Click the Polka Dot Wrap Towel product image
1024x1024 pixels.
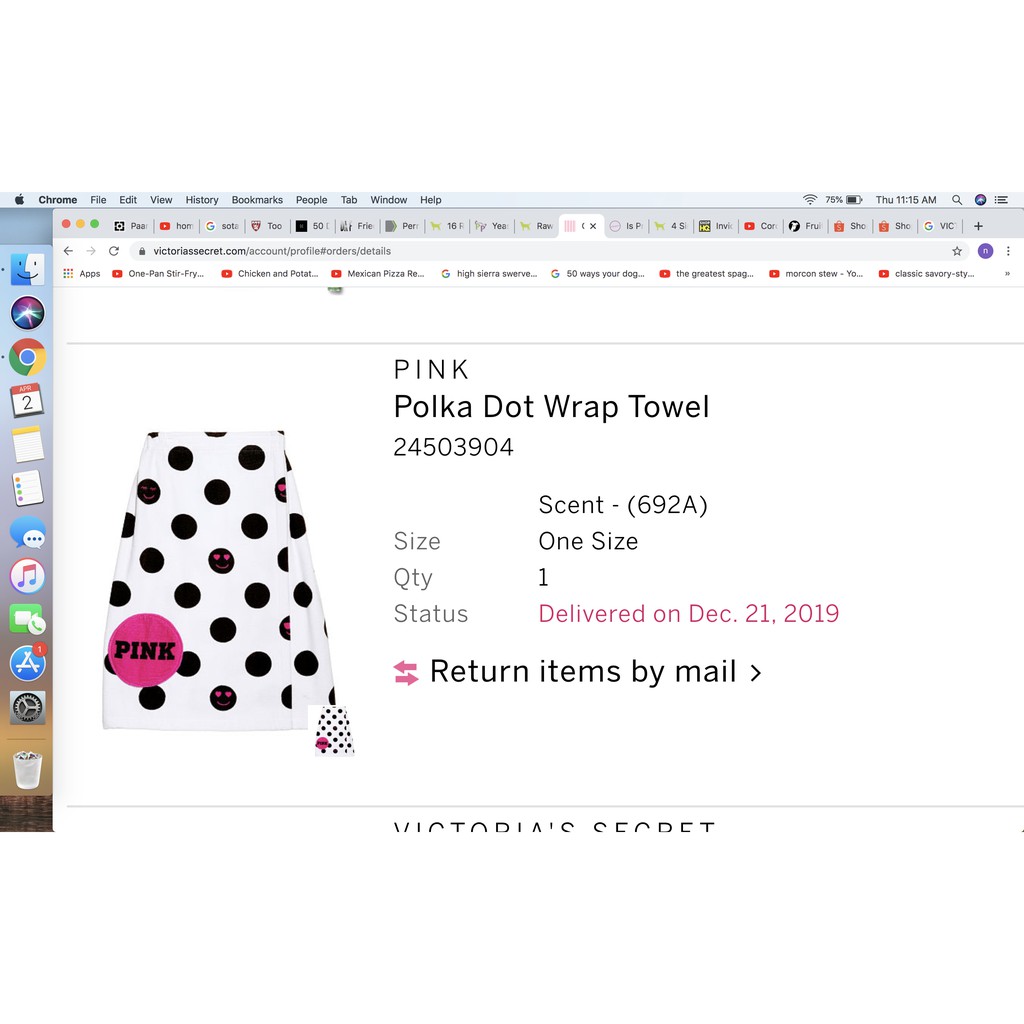pos(220,581)
